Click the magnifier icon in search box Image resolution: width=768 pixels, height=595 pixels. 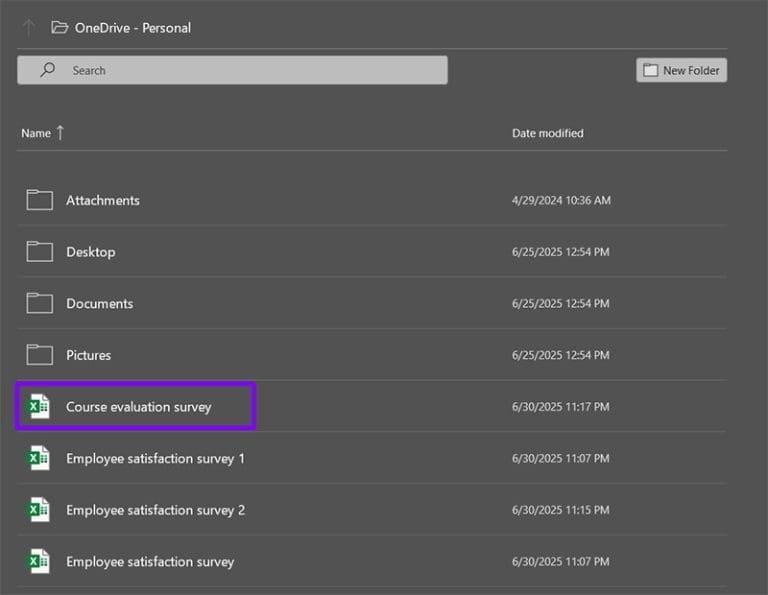(x=47, y=71)
